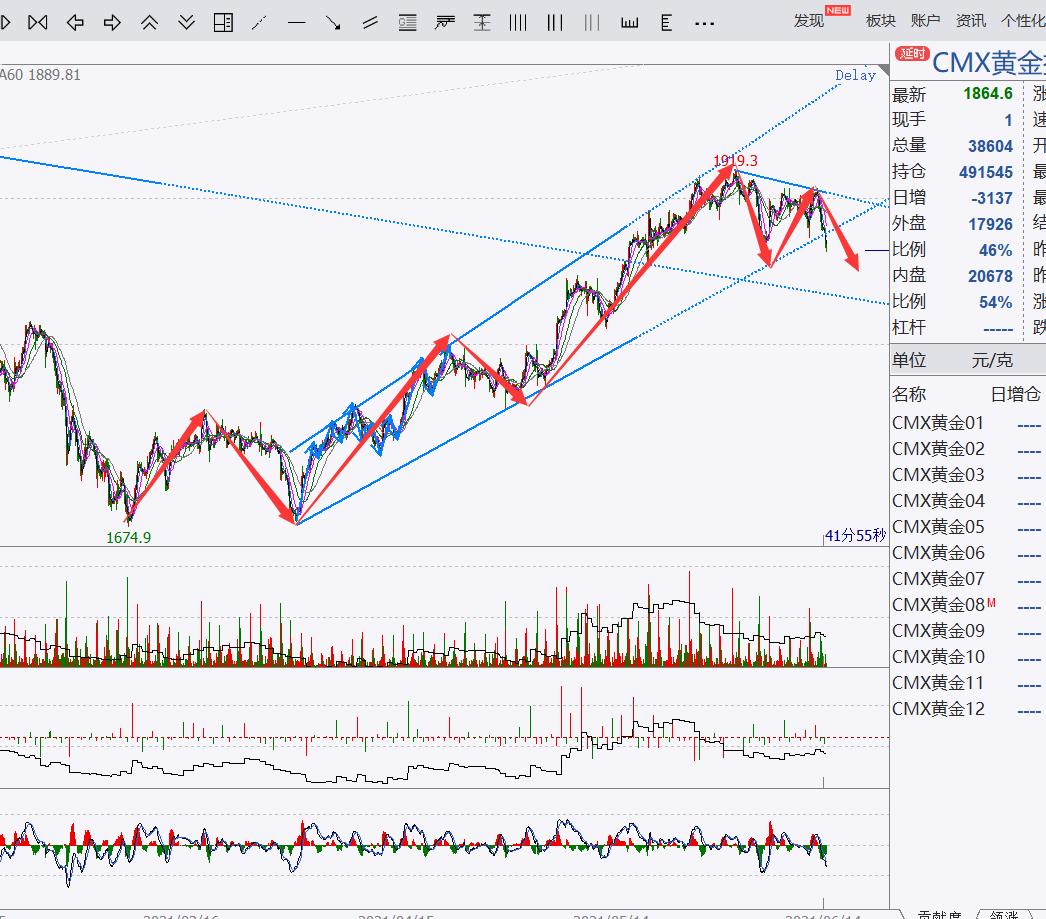Image resolution: width=1046 pixels, height=919 pixels.
Task: Open the more tools ellipsis menu
Action: coord(704,24)
